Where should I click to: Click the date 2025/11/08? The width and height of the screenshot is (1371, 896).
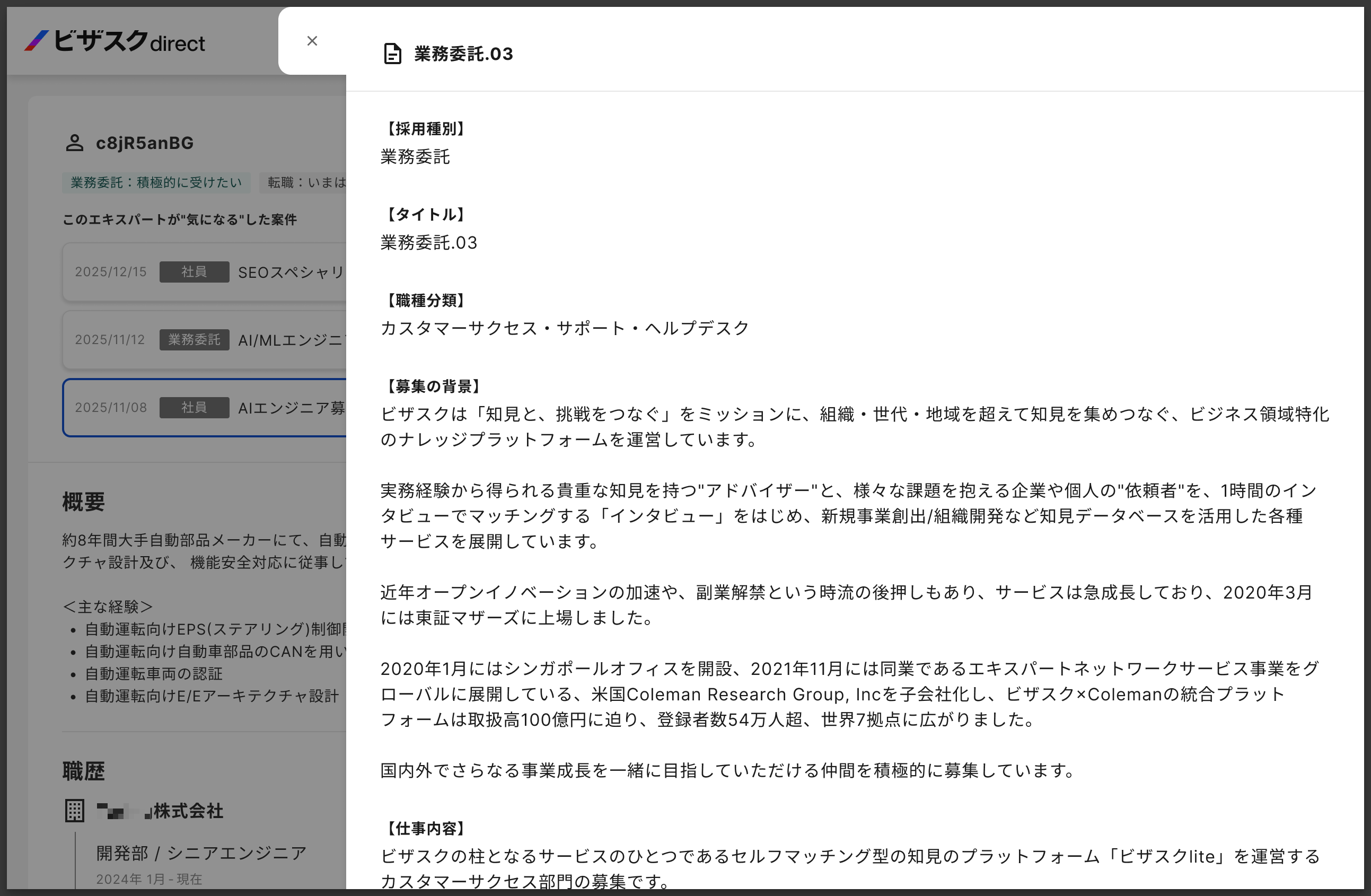(111, 408)
